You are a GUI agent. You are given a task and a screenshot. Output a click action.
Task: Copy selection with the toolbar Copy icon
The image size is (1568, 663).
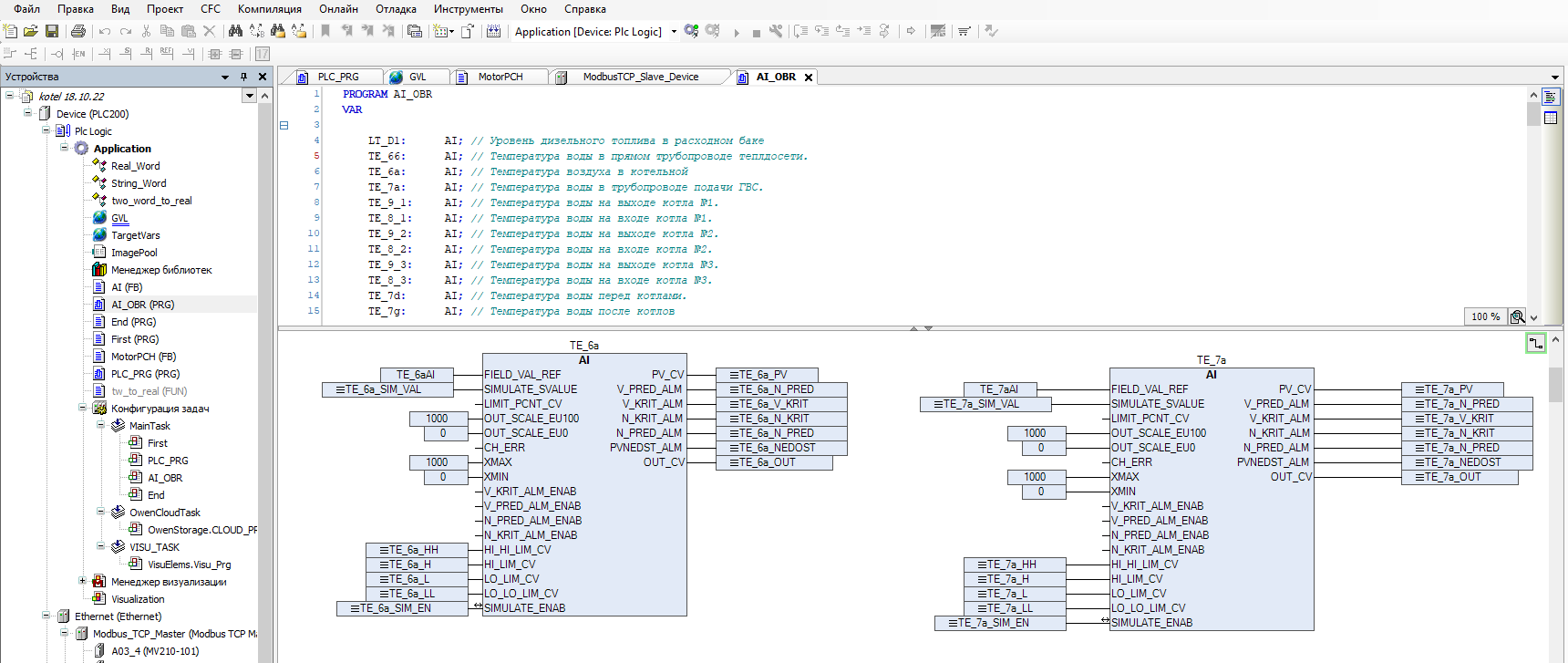167,31
